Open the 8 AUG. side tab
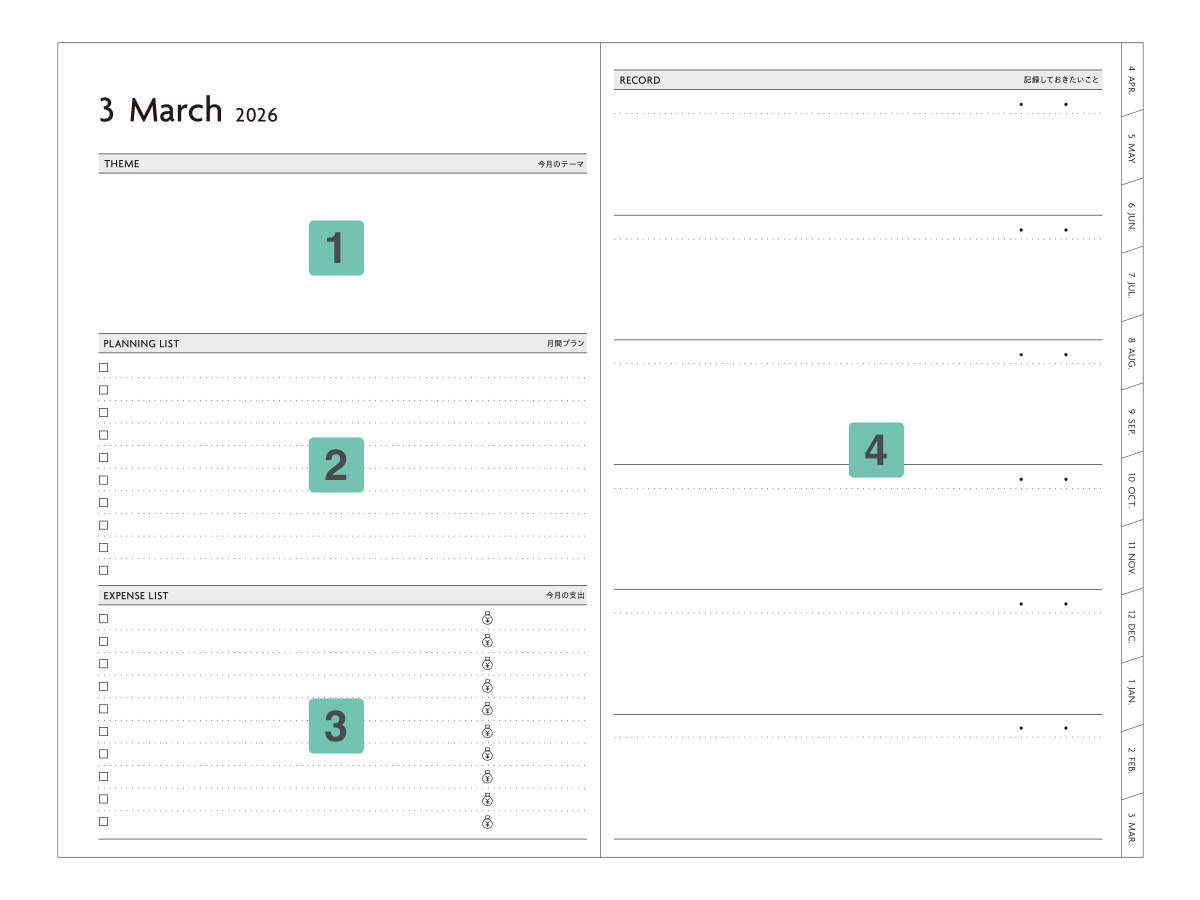Viewport: 1200px width, 900px height. click(x=1131, y=351)
